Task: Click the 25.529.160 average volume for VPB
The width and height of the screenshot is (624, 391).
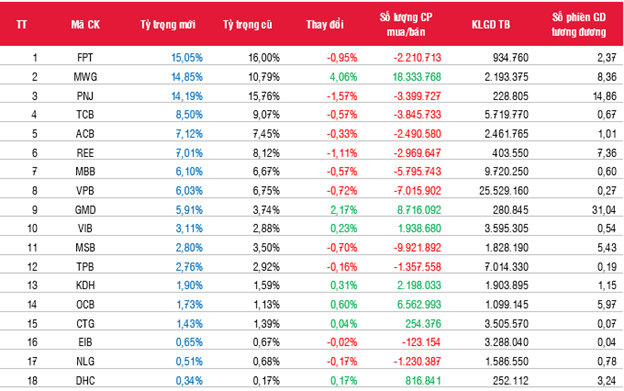Action: 504,191
